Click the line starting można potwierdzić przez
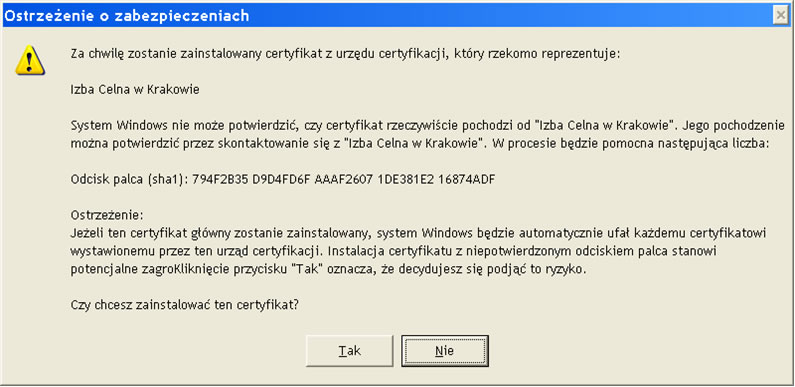 click(x=420, y=144)
